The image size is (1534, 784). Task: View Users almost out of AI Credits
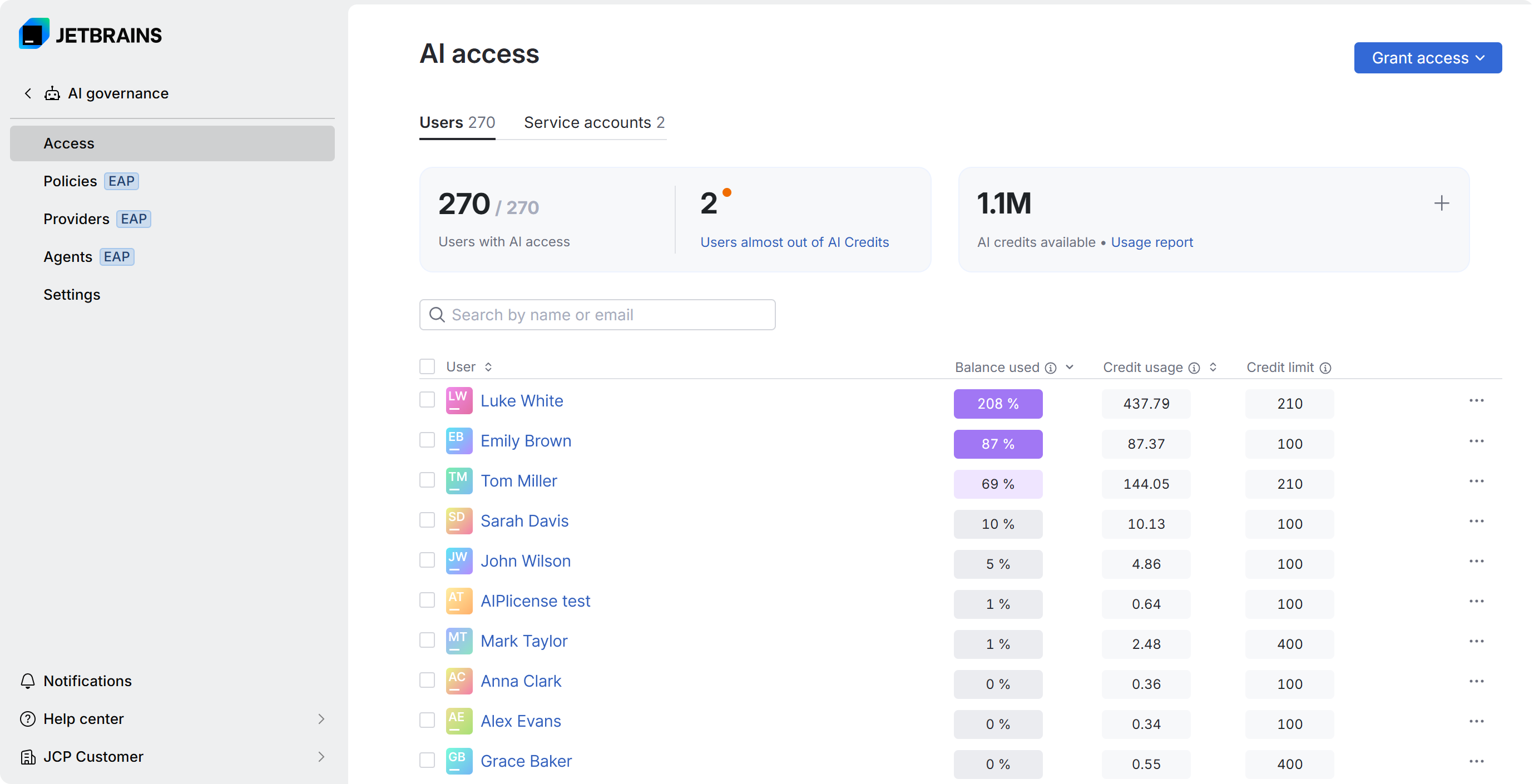794,242
